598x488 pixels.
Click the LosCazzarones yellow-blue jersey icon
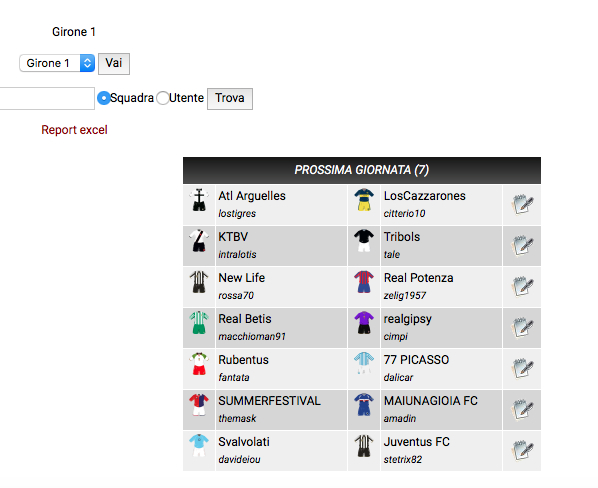[364, 199]
